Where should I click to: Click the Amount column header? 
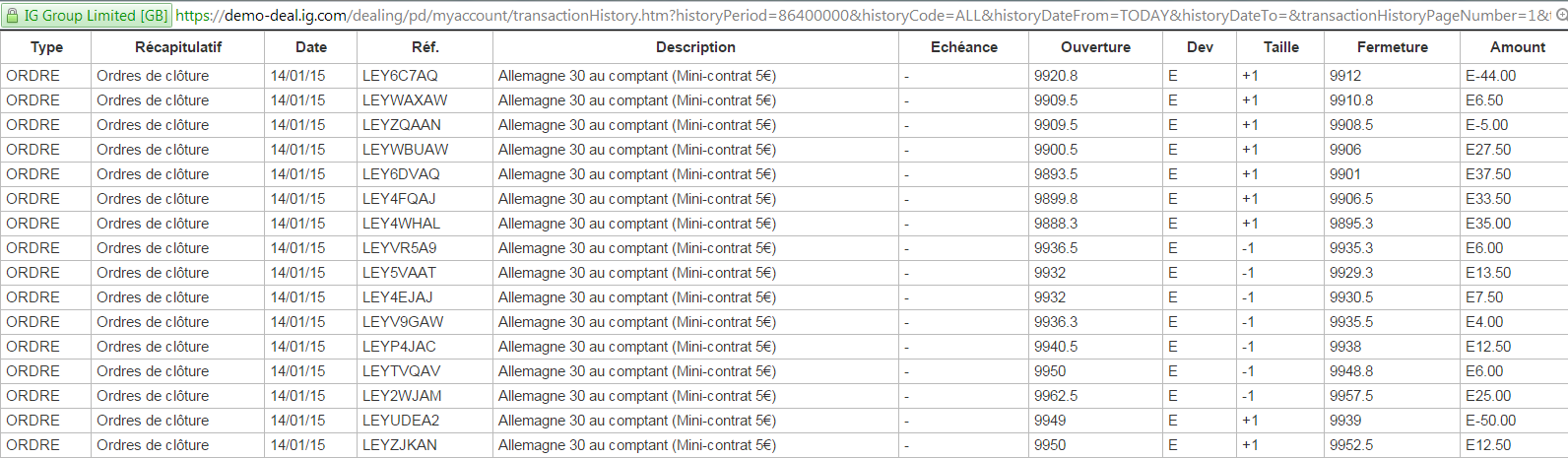tap(1517, 47)
